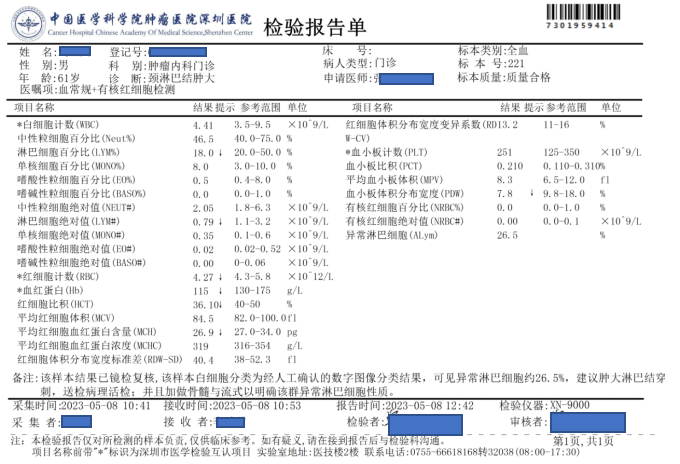
Task: Click the 有核红细胞绝对值(NRBC#) label
Action: pyautogui.click(x=404, y=222)
